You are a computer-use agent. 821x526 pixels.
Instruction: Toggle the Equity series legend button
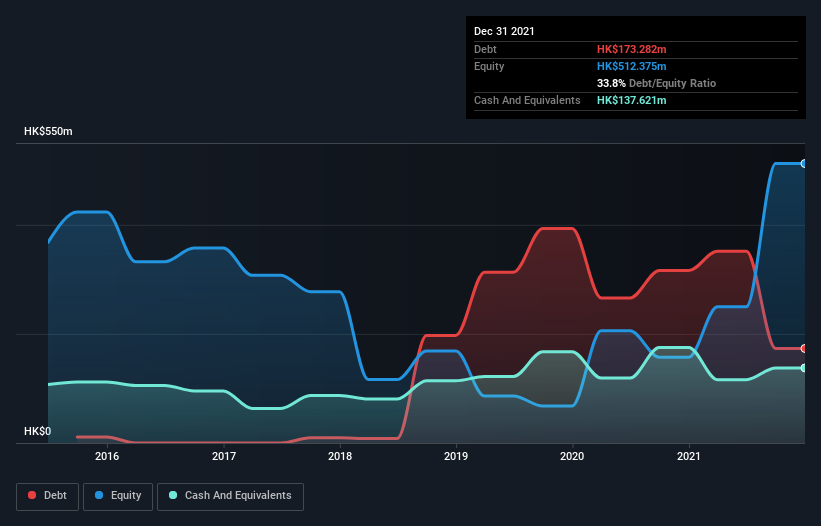pos(118,496)
